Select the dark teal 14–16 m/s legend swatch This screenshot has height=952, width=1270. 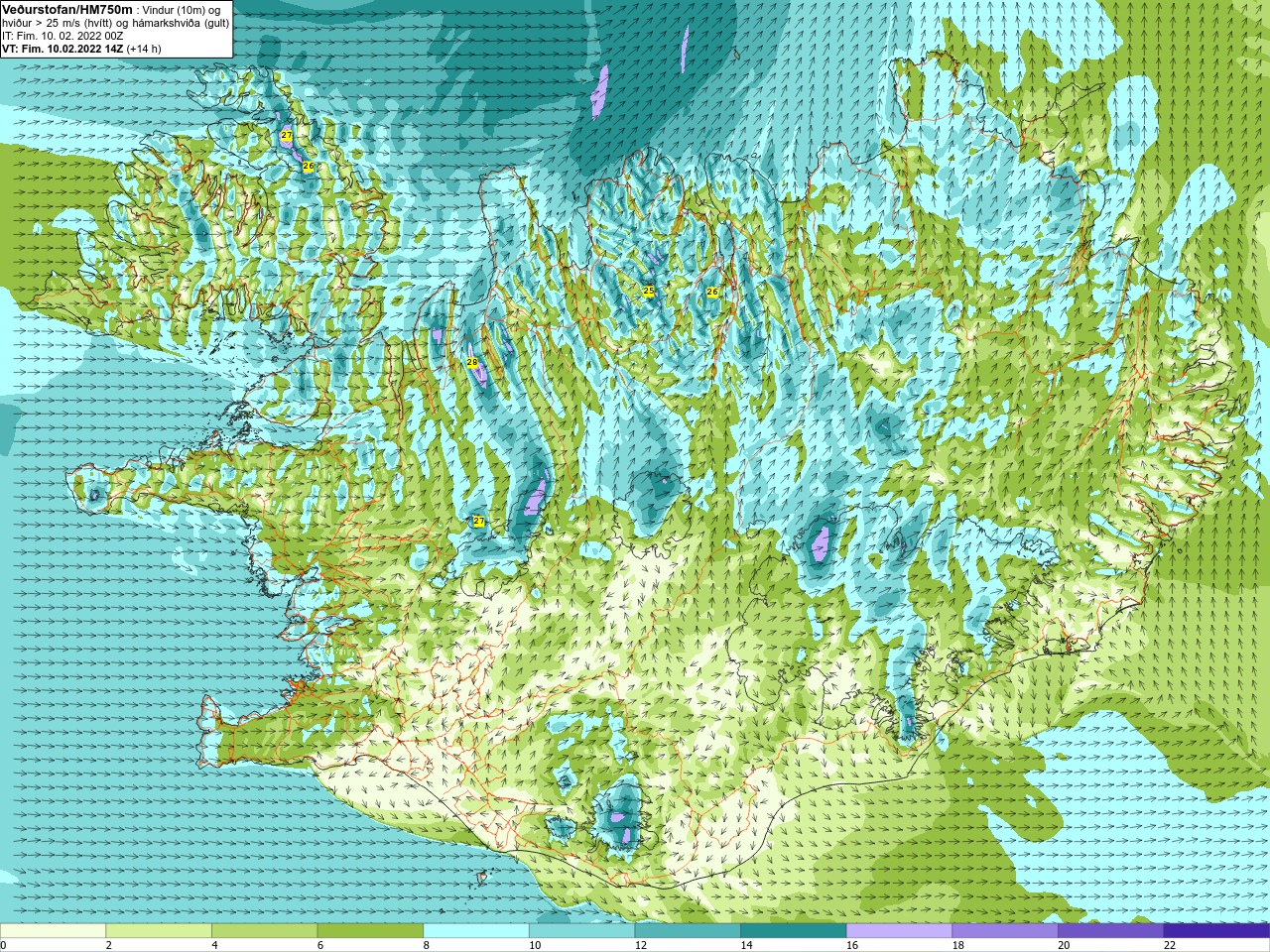(794, 931)
